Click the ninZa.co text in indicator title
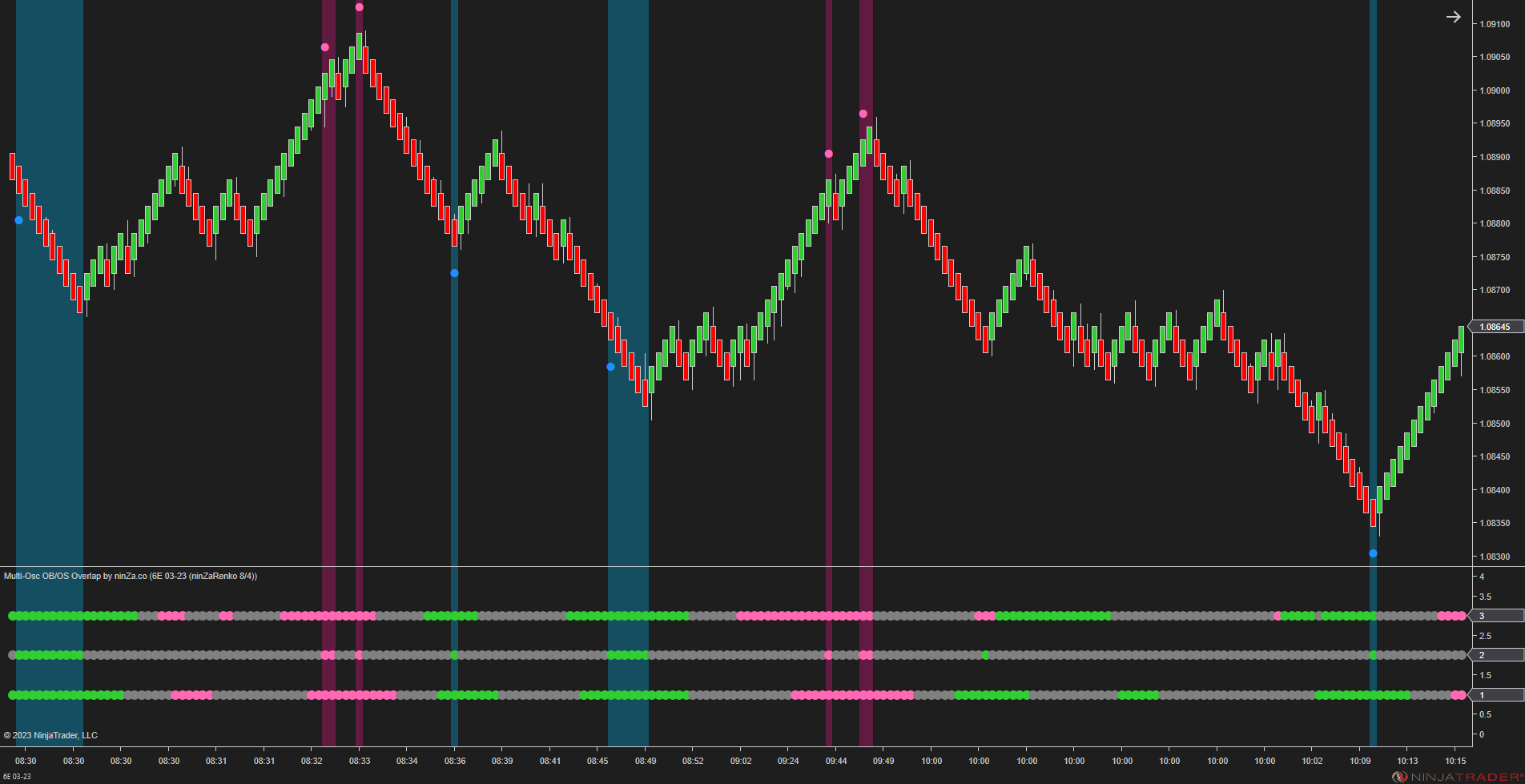The image size is (1525, 784). click(130, 576)
